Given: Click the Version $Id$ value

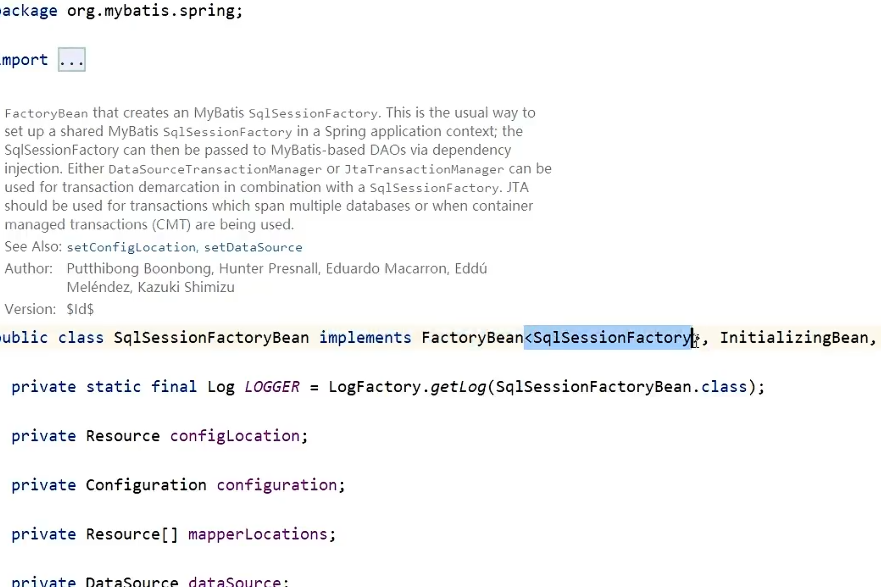Looking at the screenshot, I should (80, 309).
